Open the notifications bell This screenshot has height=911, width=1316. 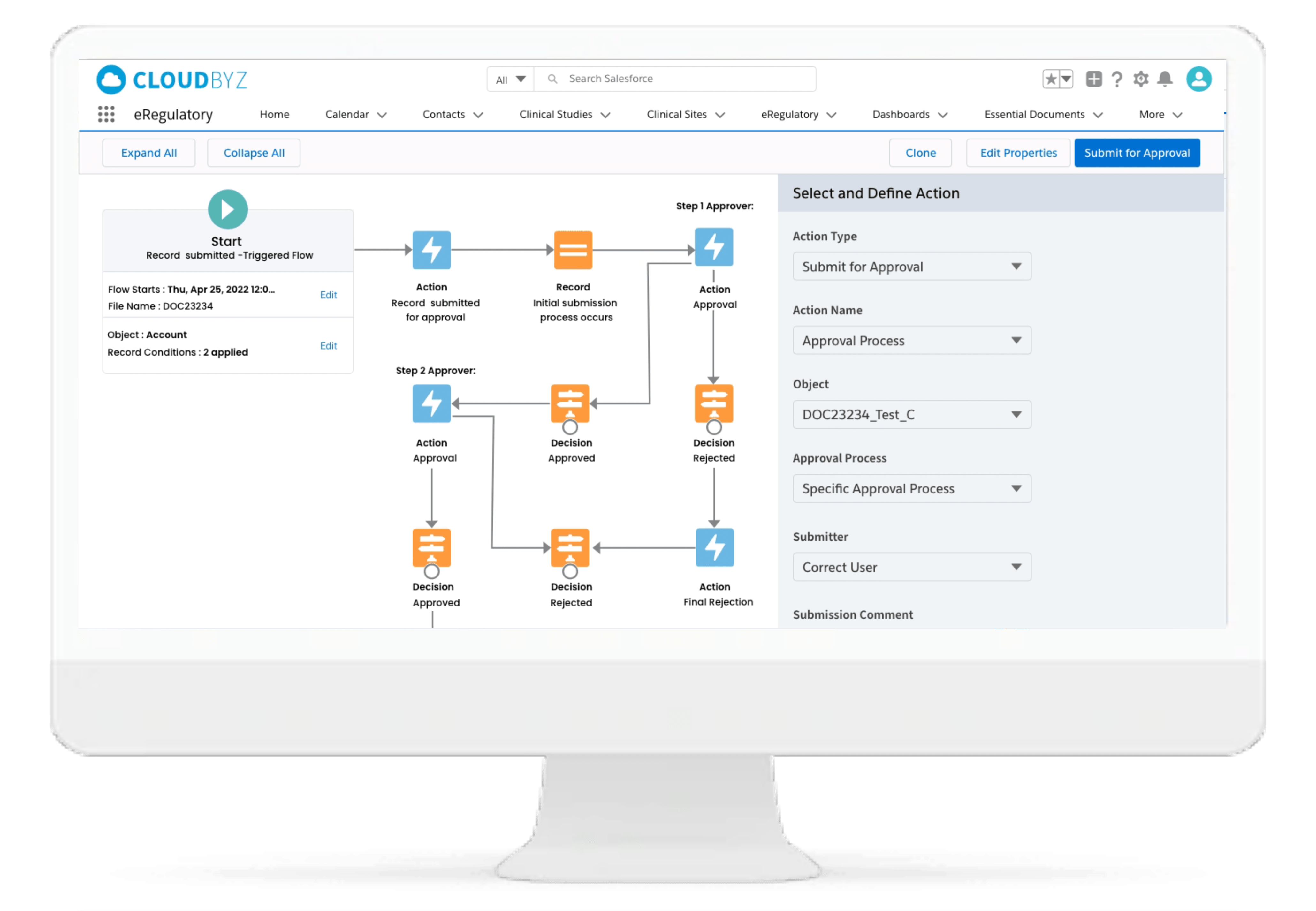[x=1165, y=79]
